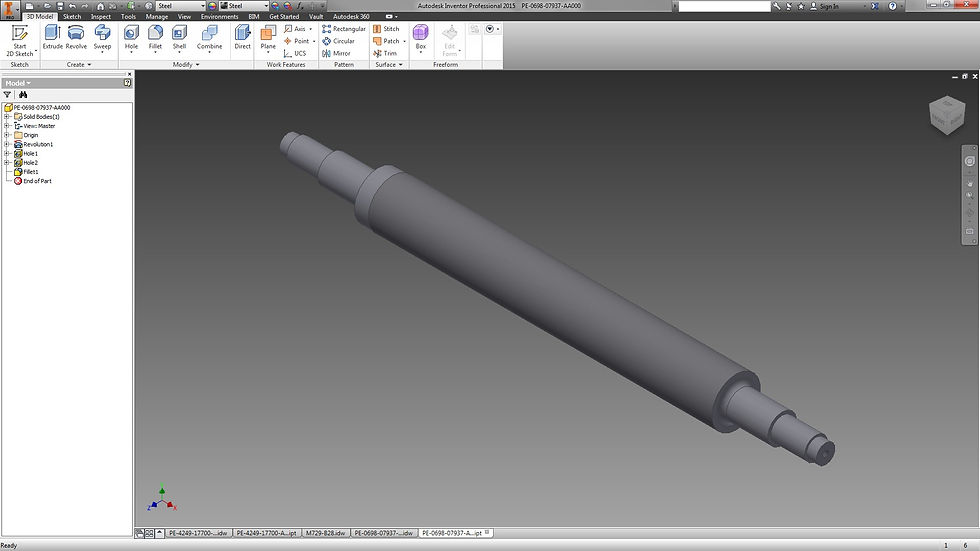This screenshot has height=551, width=980.
Task: Select Fillet1 in the model tree
Action: (31, 172)
